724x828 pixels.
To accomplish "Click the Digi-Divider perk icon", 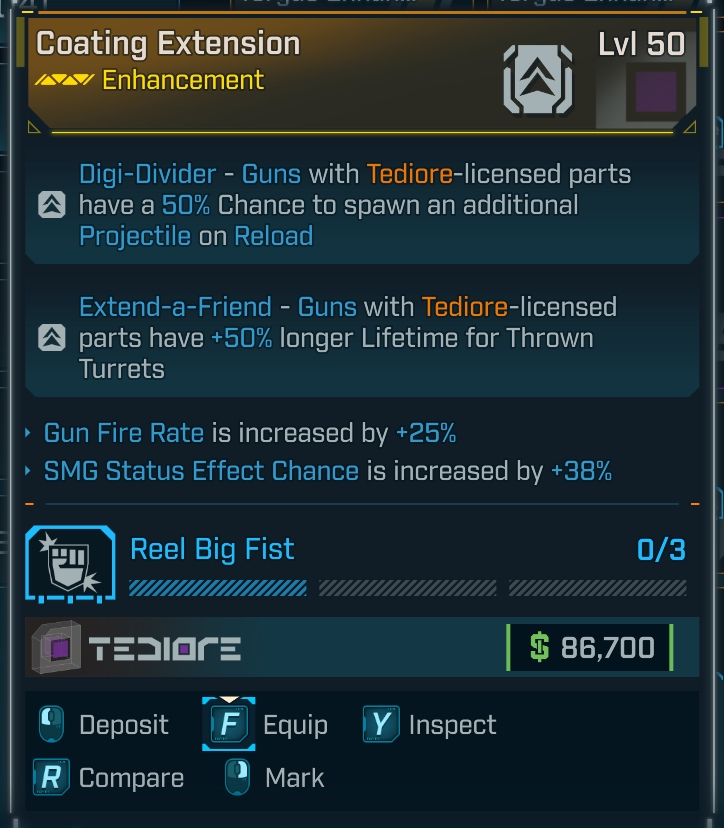I will coord(51,205).
